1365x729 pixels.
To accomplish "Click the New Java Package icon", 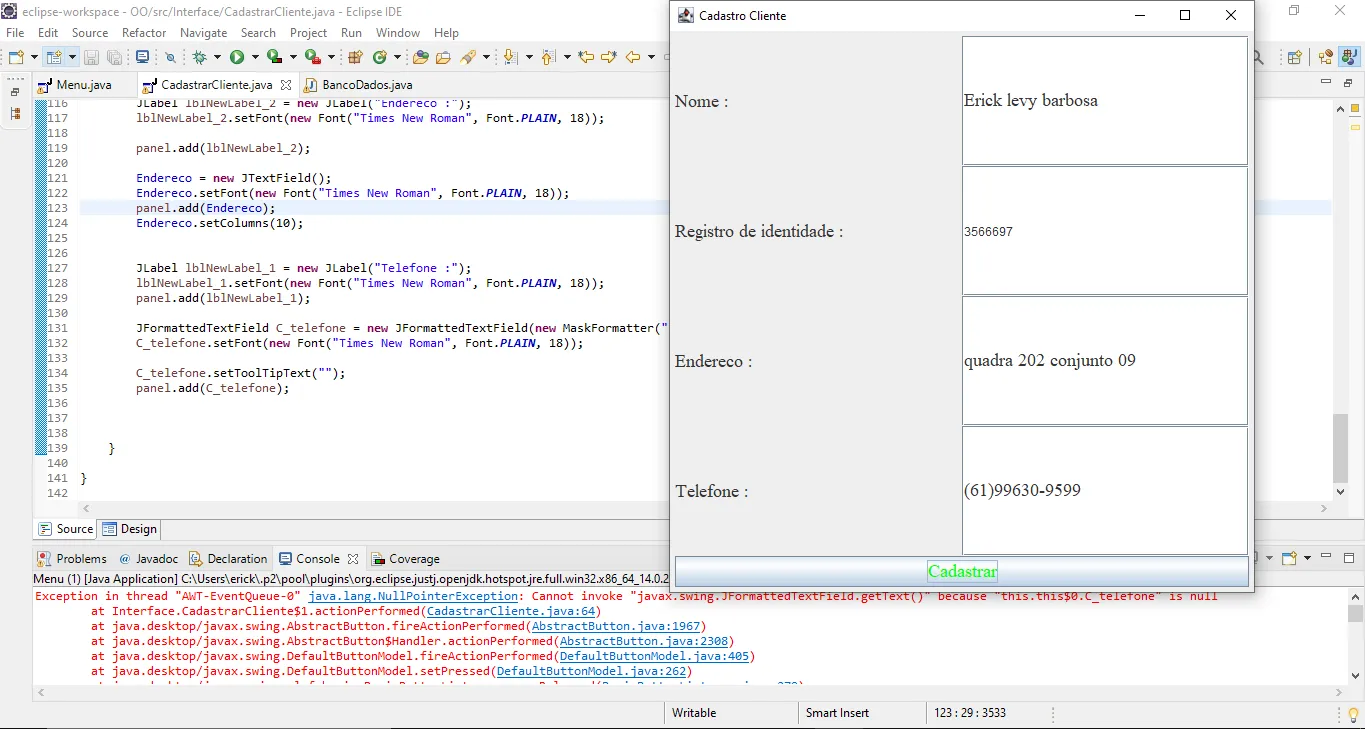I will (x=355, y=57).
